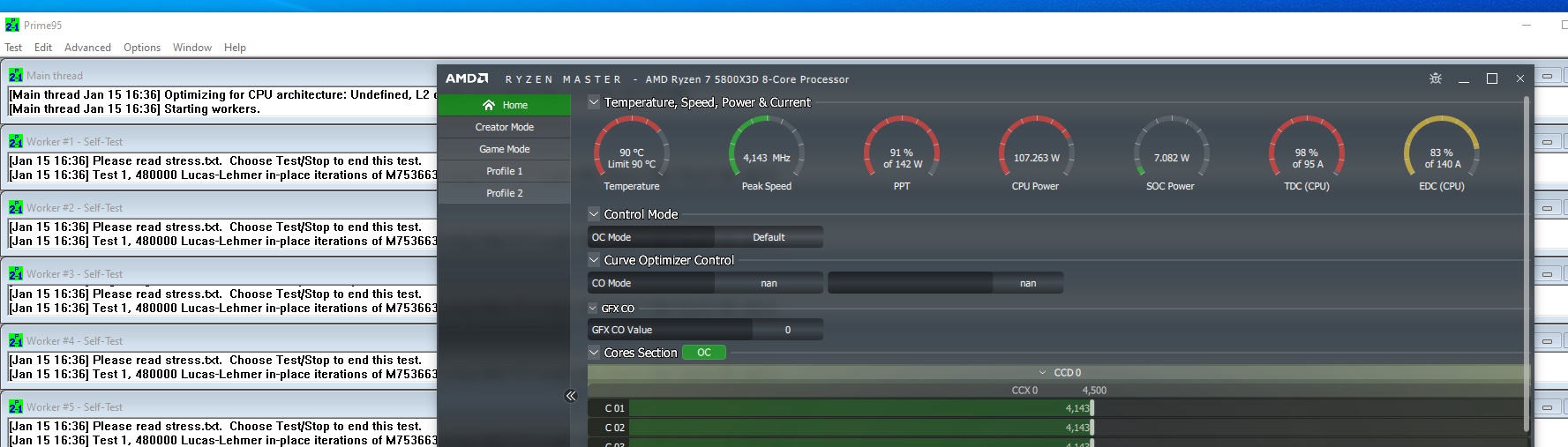Click the PPT gauge
Image resolution: width=1568 pixels, height=447 pixels.
point(902,153)
